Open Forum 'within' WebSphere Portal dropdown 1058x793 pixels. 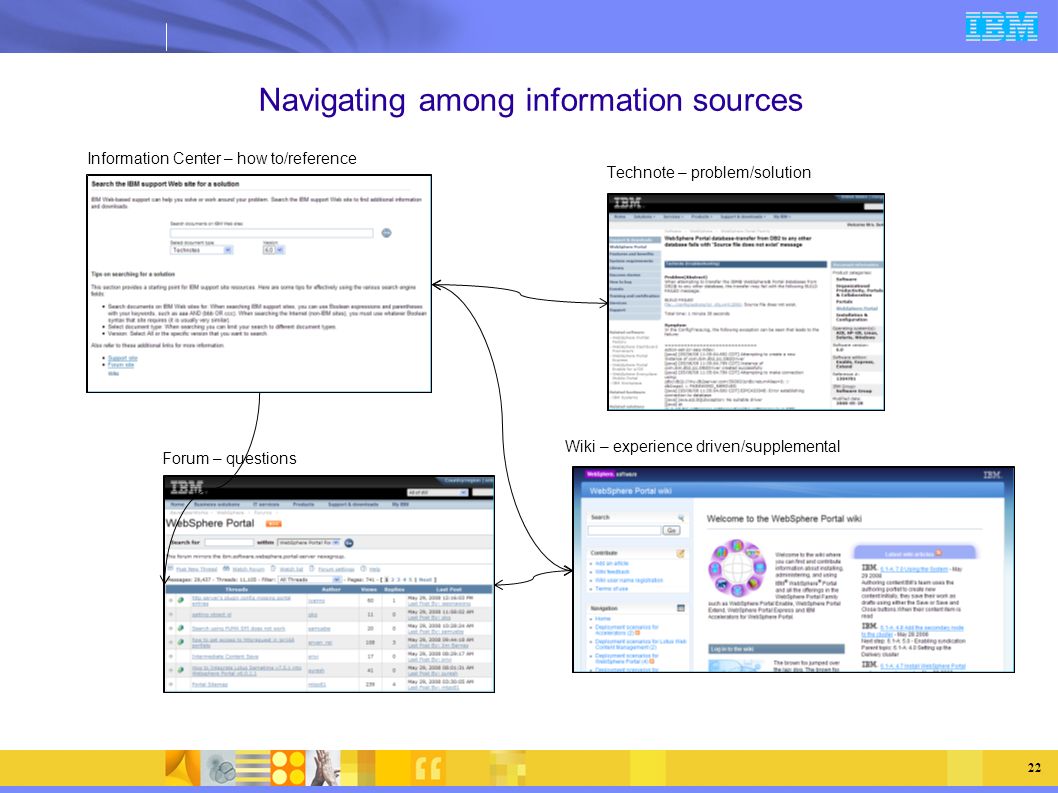pos(309,543)
